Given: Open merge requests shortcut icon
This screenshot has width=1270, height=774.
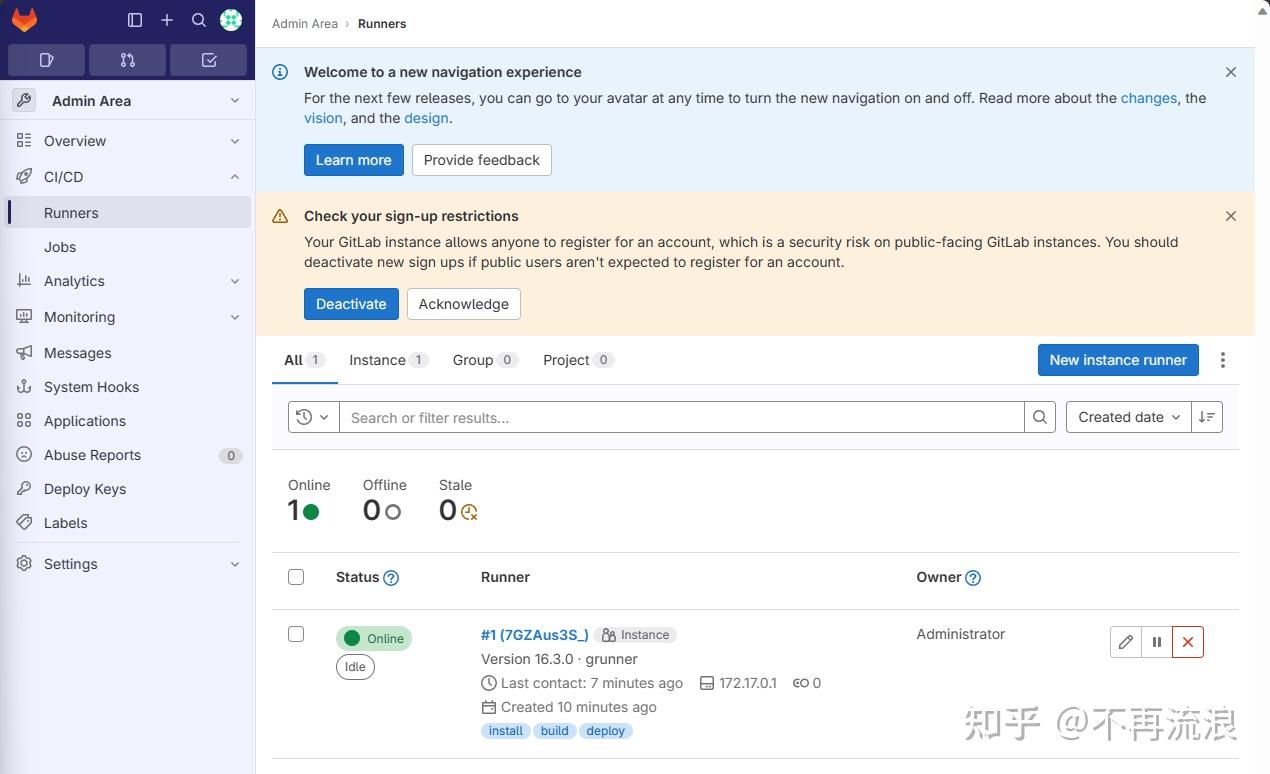Looking at the screenshot, I should coord(127,60).
